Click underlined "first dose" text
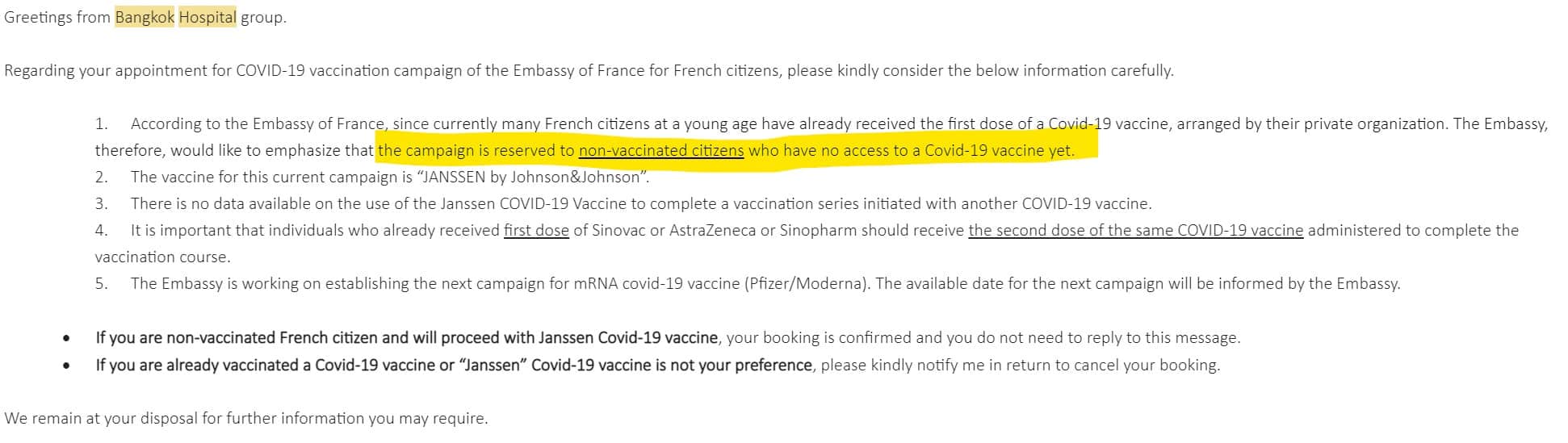Viewport: 1568px width, 443px height. tap(536, 230)
